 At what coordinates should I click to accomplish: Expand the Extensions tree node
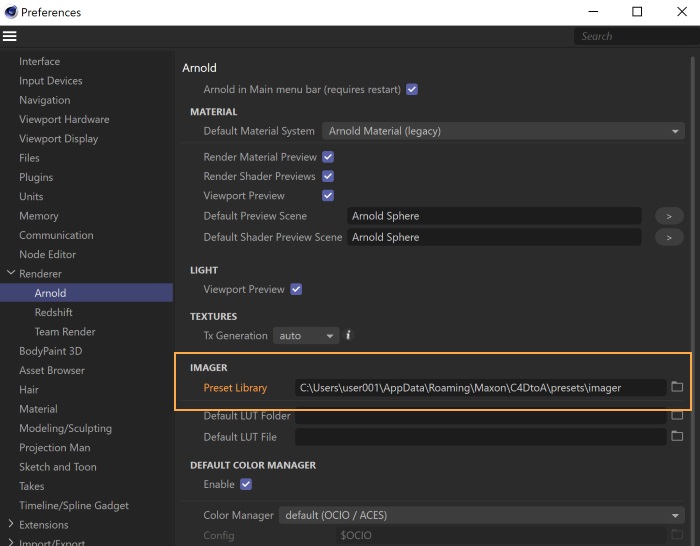(x=11, y=524)
